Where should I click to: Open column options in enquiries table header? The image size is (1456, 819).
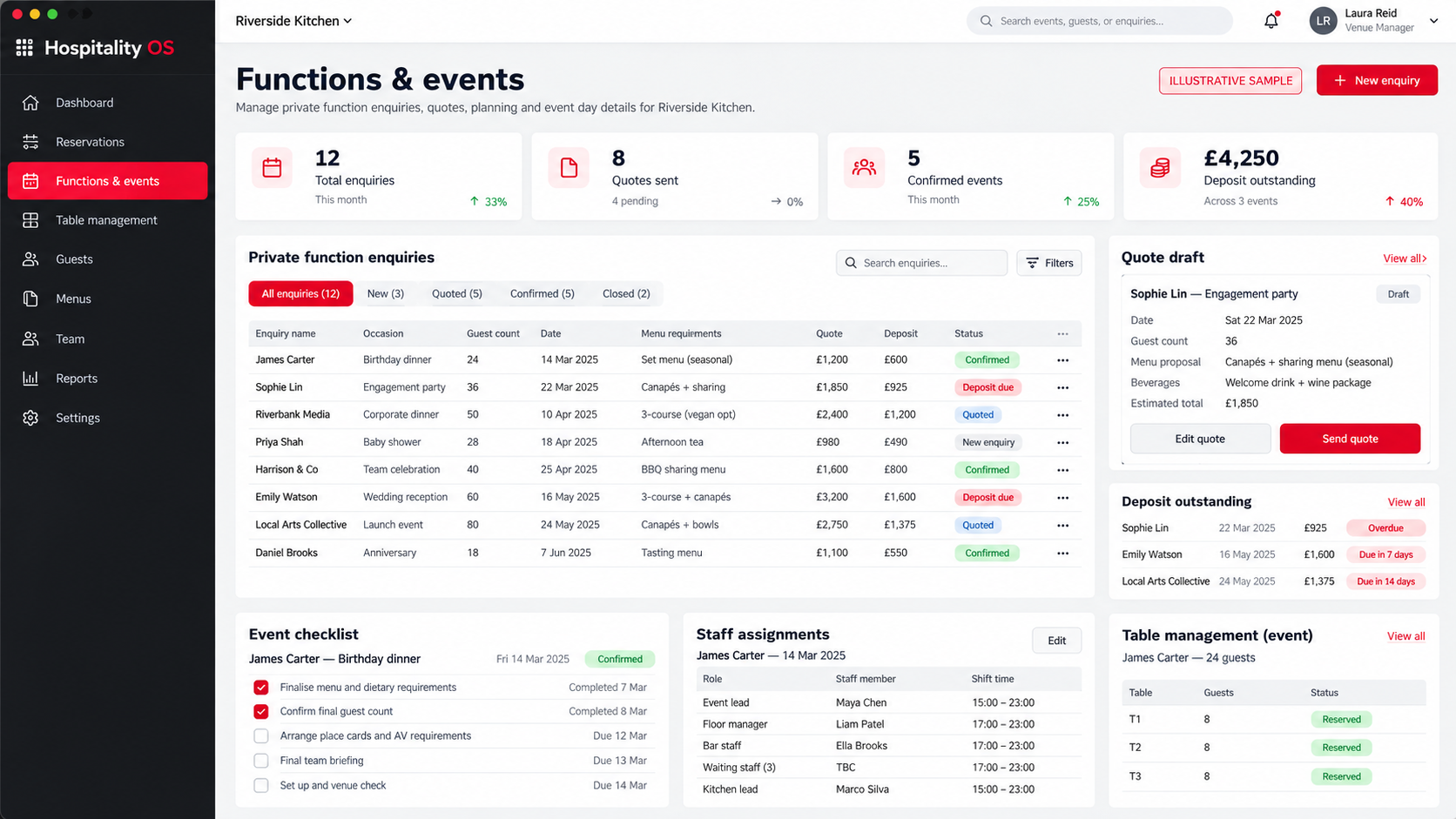[1062, 334]
